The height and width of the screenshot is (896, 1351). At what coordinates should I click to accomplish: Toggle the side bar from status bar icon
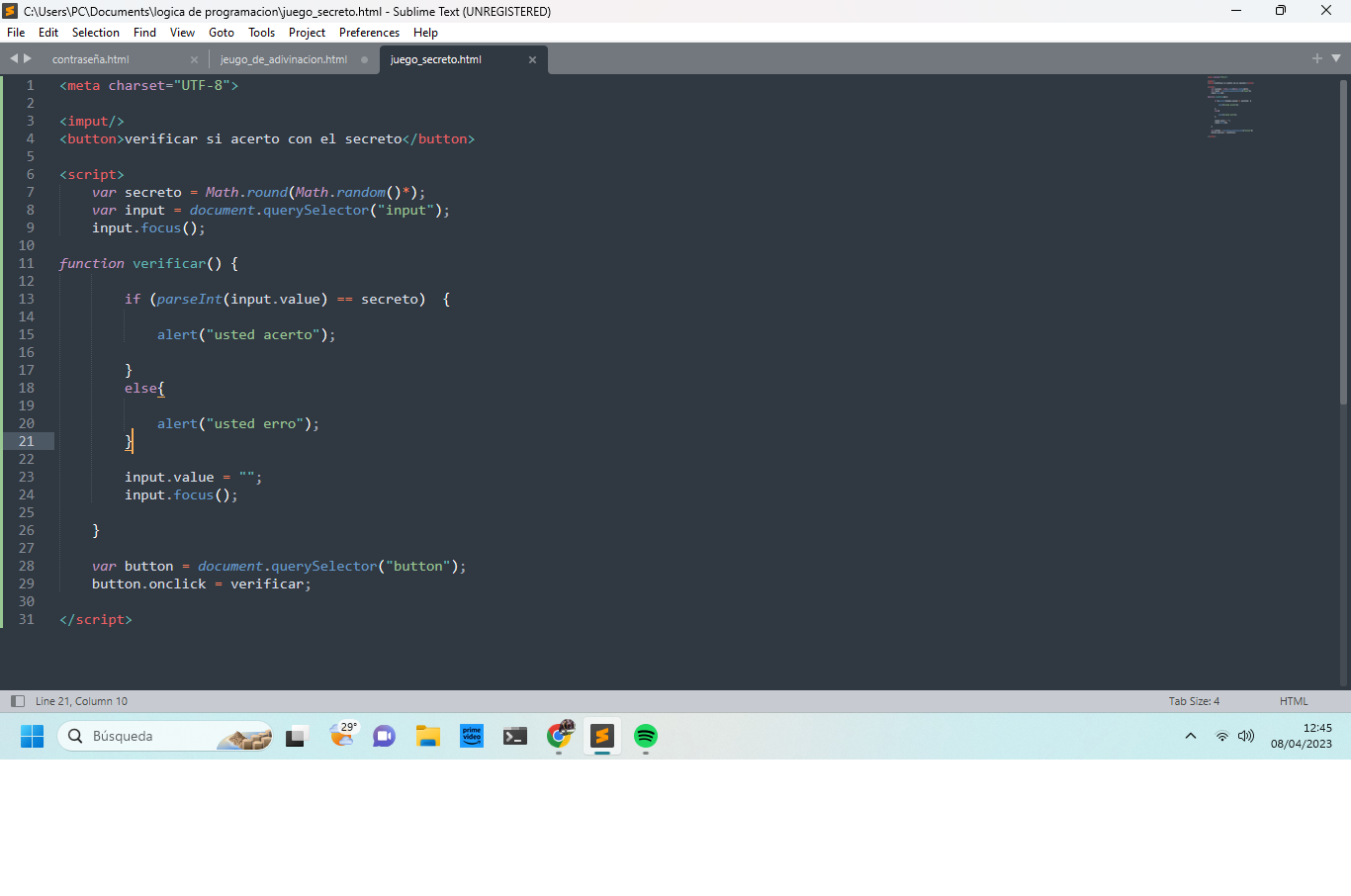pos(18,701)
